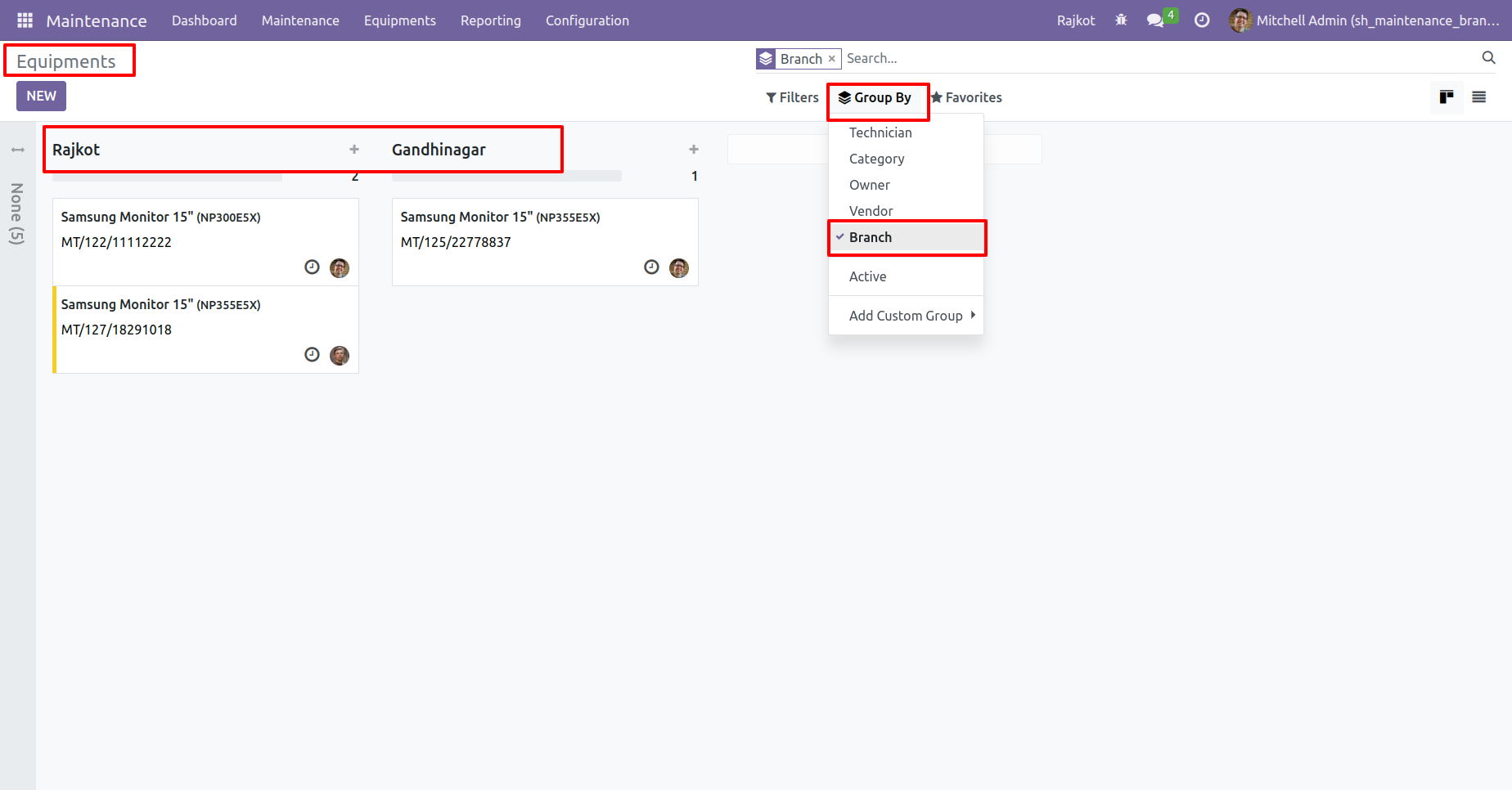Click technician avatar on MT/122/11112222 card

coord(340,267)
